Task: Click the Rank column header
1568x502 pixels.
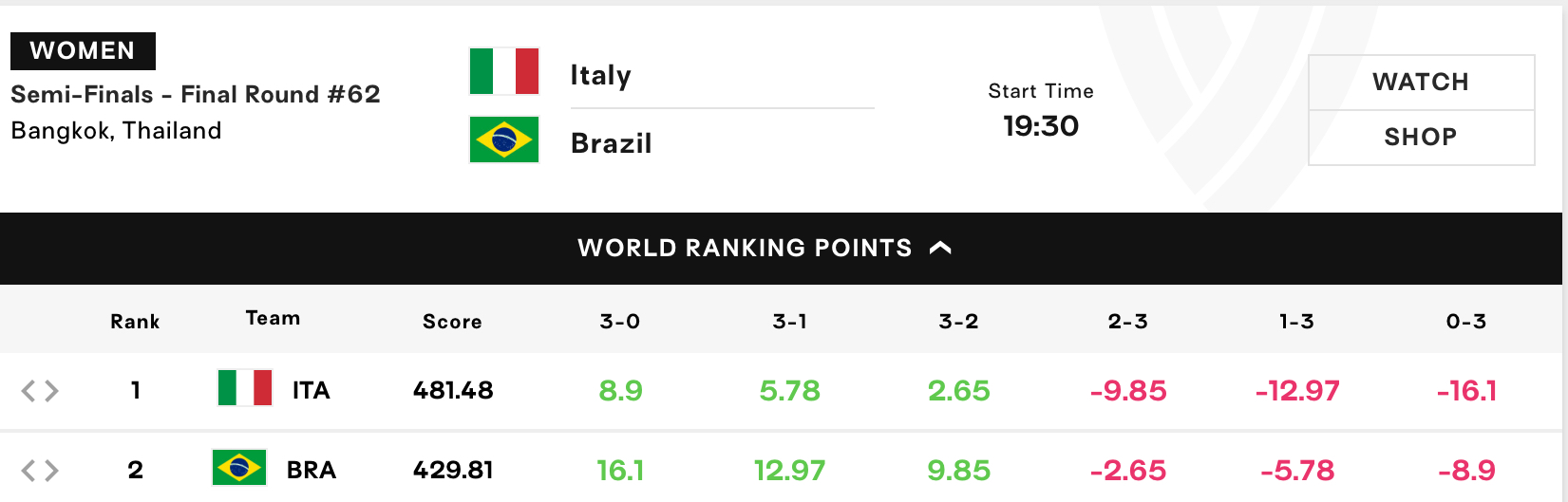Action: click(135, 322)
